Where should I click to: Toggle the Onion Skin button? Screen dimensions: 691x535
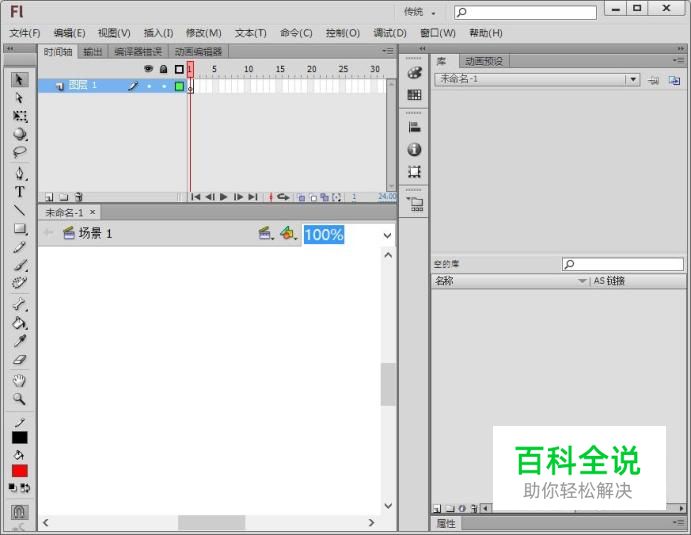point(301,197)
